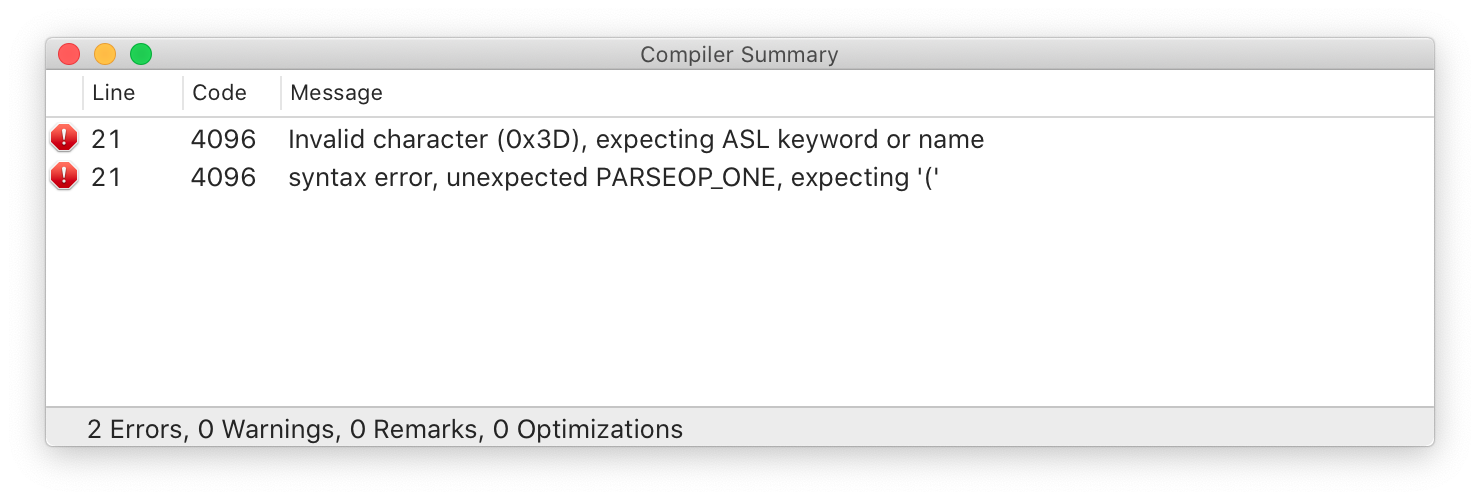Select line number 21 in Invalid character row
Image resolution: width=1480 pixels, height=500 pixels.
(106, 139)
